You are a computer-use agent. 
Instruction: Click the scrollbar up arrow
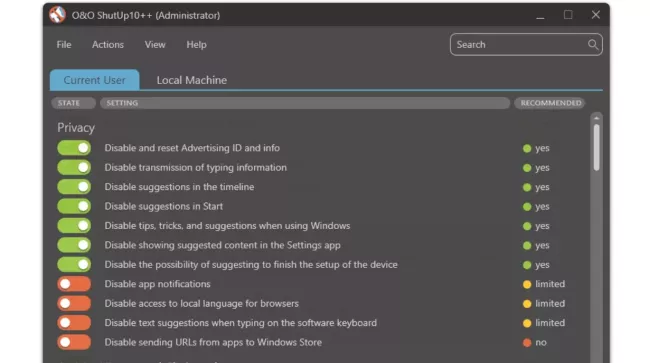tap(597, 118)
